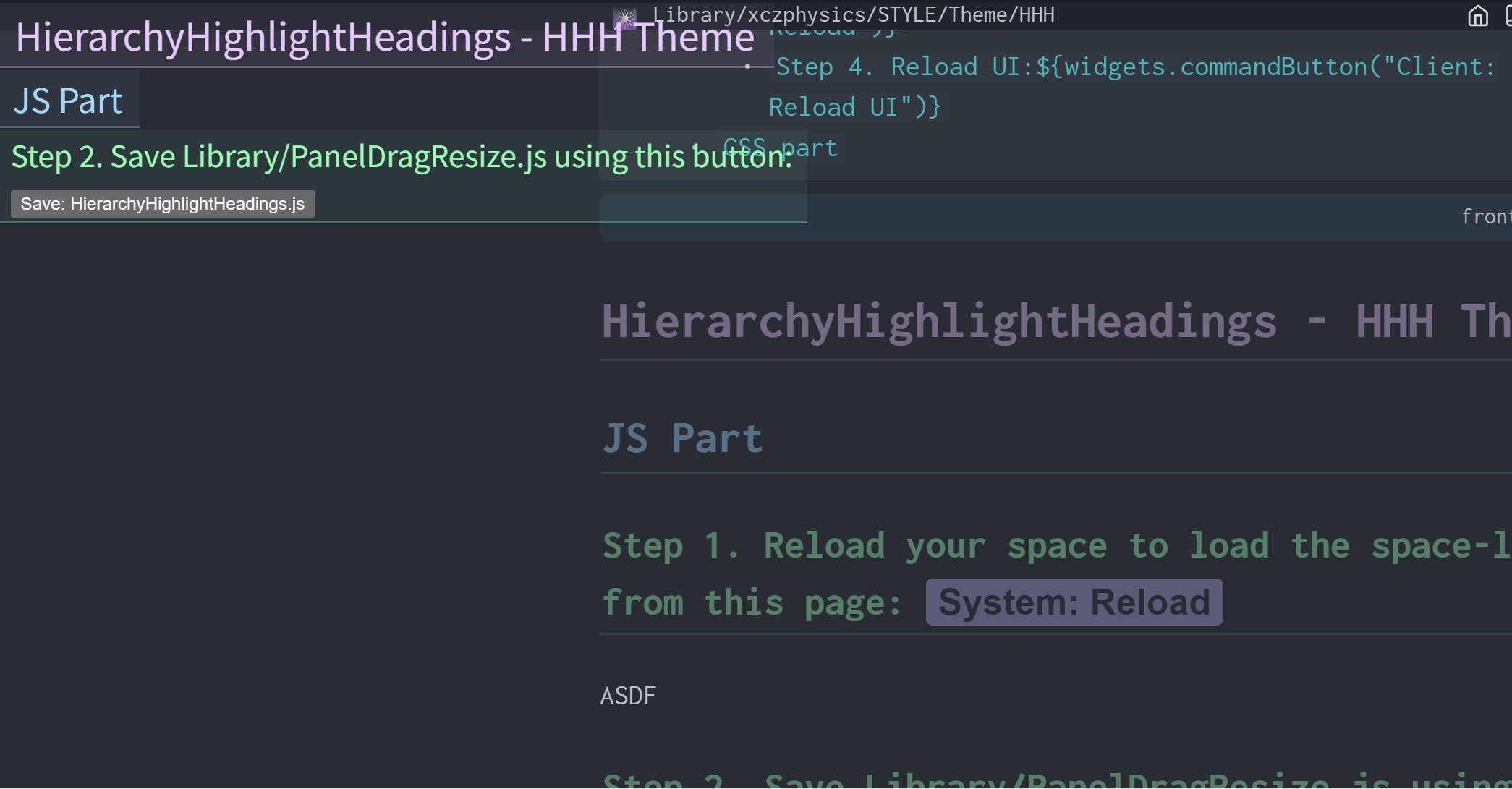Select the sticky JS Part heading tab
Screen dimensions: 1512x789
click(69, 101)
